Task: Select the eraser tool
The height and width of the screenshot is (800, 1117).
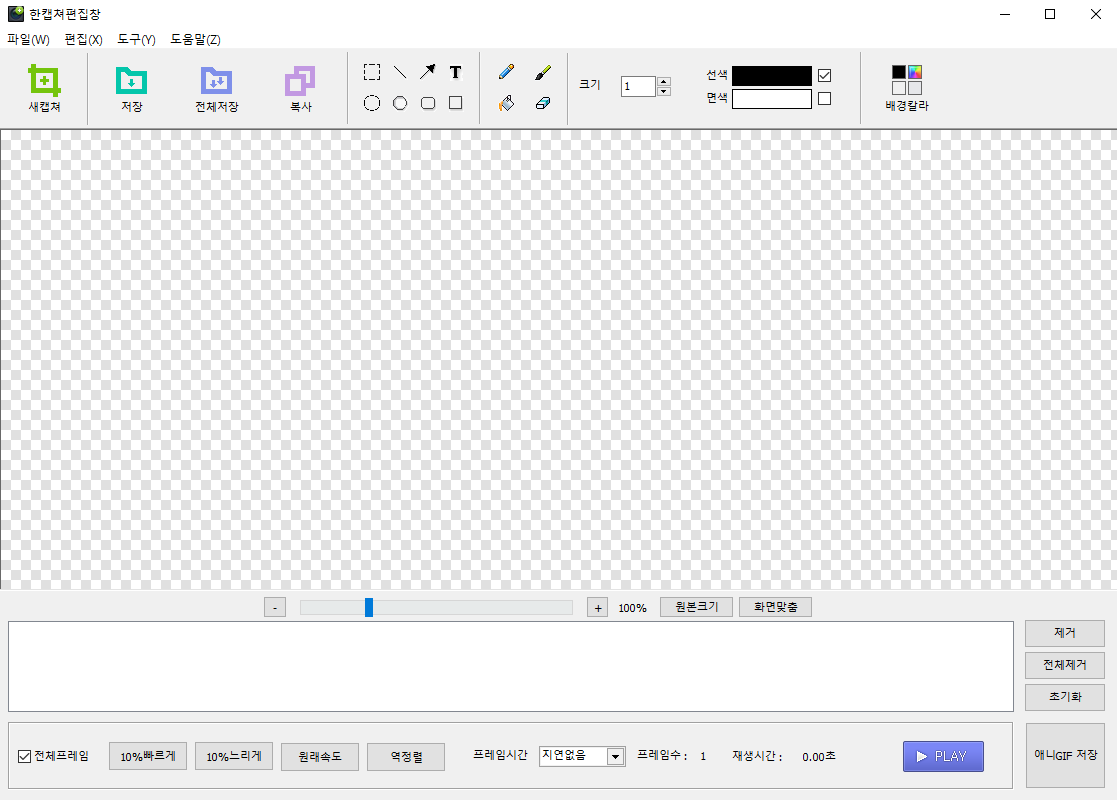Action: click(x=543, y=103)
